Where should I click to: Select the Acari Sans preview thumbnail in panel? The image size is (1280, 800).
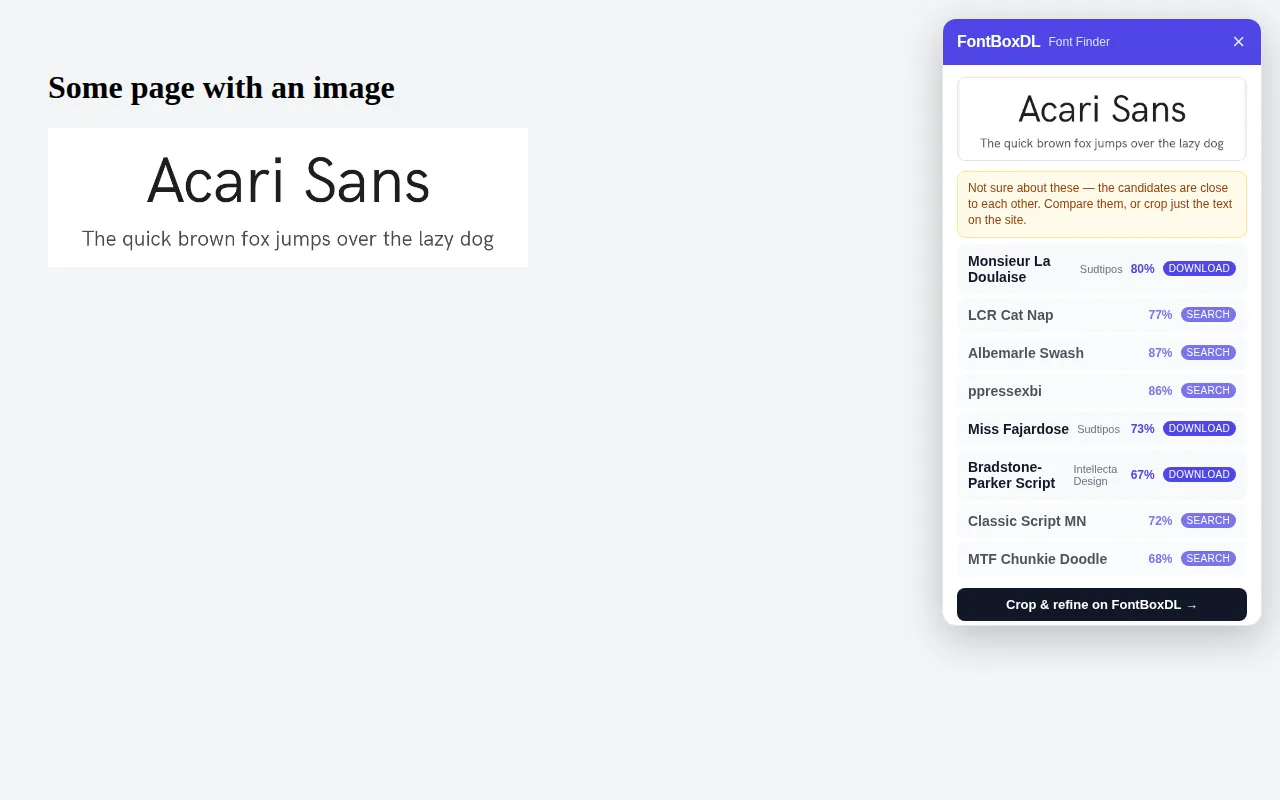(1102, 119)
